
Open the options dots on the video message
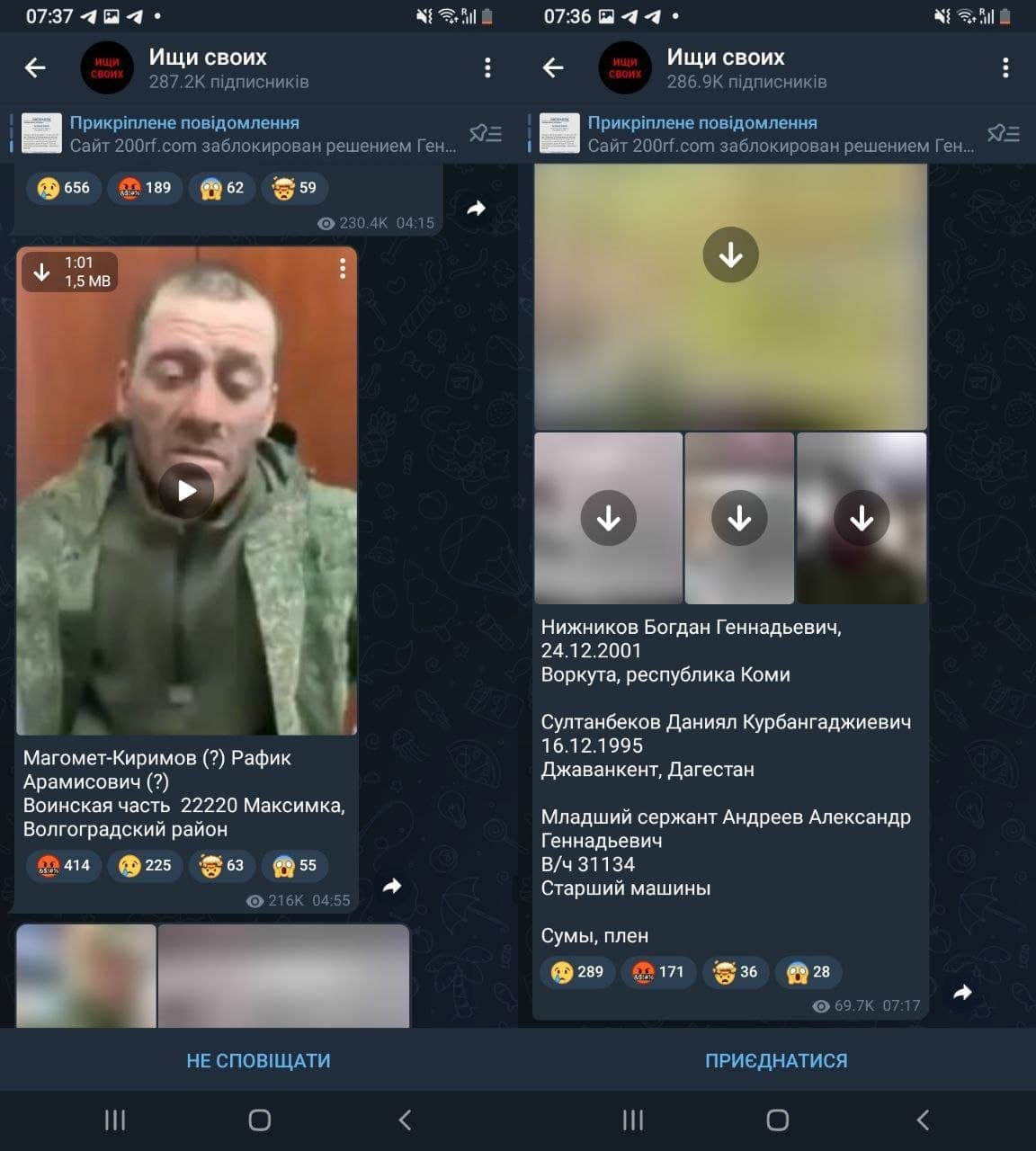[343, 269]
